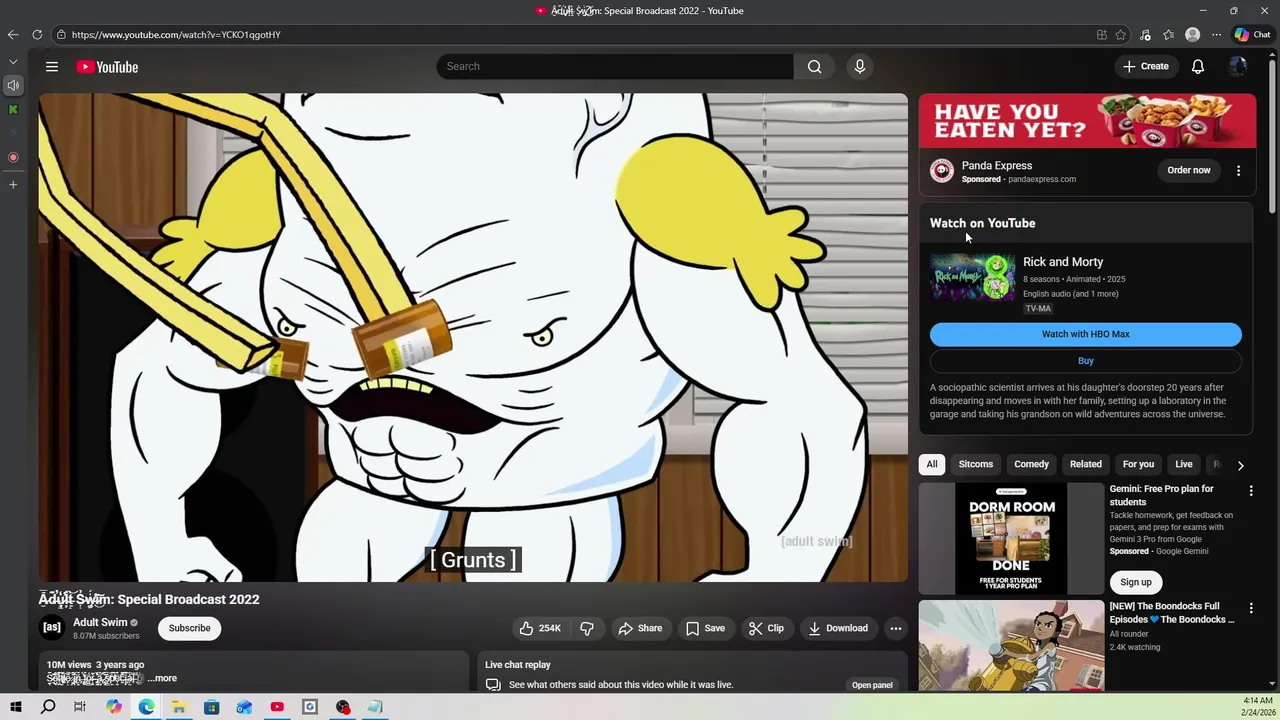
Task: Open the Dorm Room Done Gemini ad thumbnail
Action: coord(1012,539)
